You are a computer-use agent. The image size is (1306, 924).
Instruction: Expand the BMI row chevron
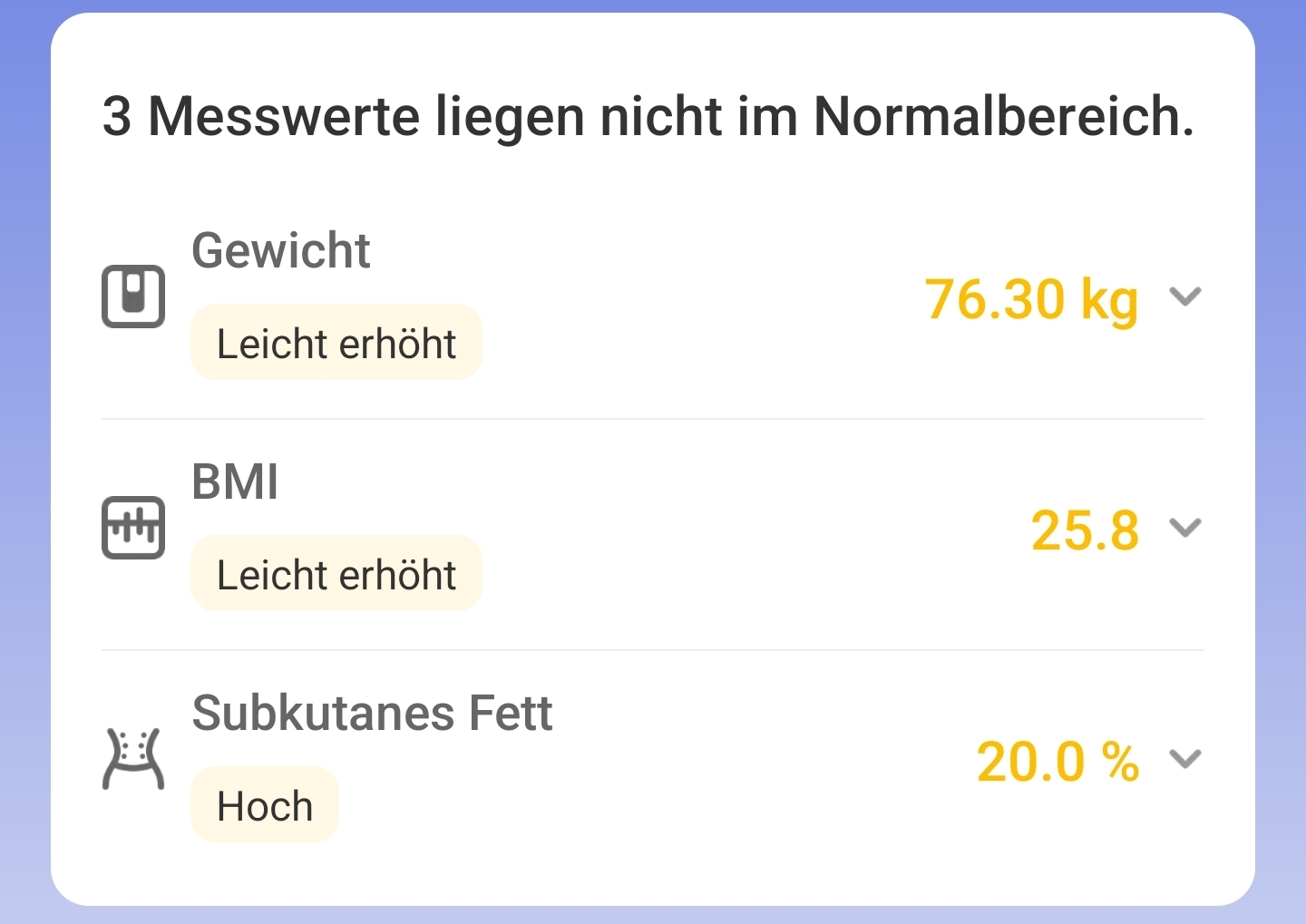[x=1184, y=528]
